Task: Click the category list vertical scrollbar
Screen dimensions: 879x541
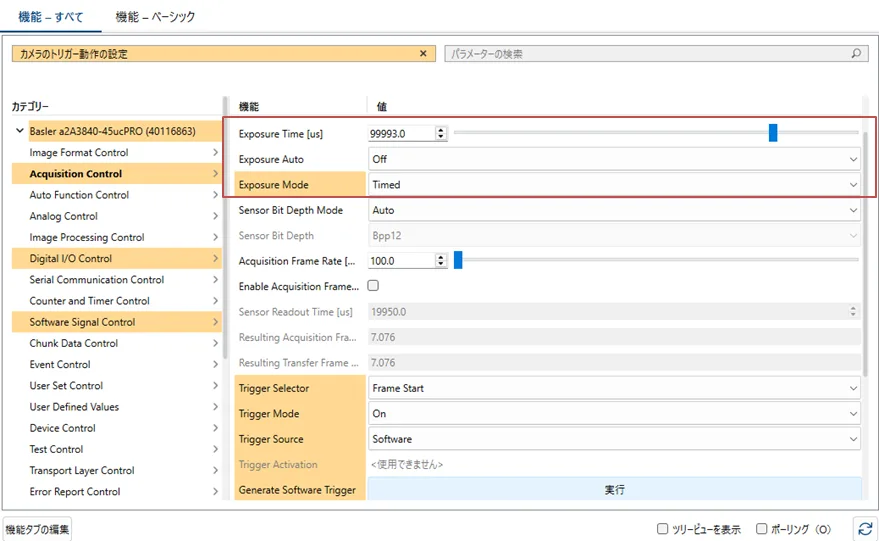Action: click(225, 227)
